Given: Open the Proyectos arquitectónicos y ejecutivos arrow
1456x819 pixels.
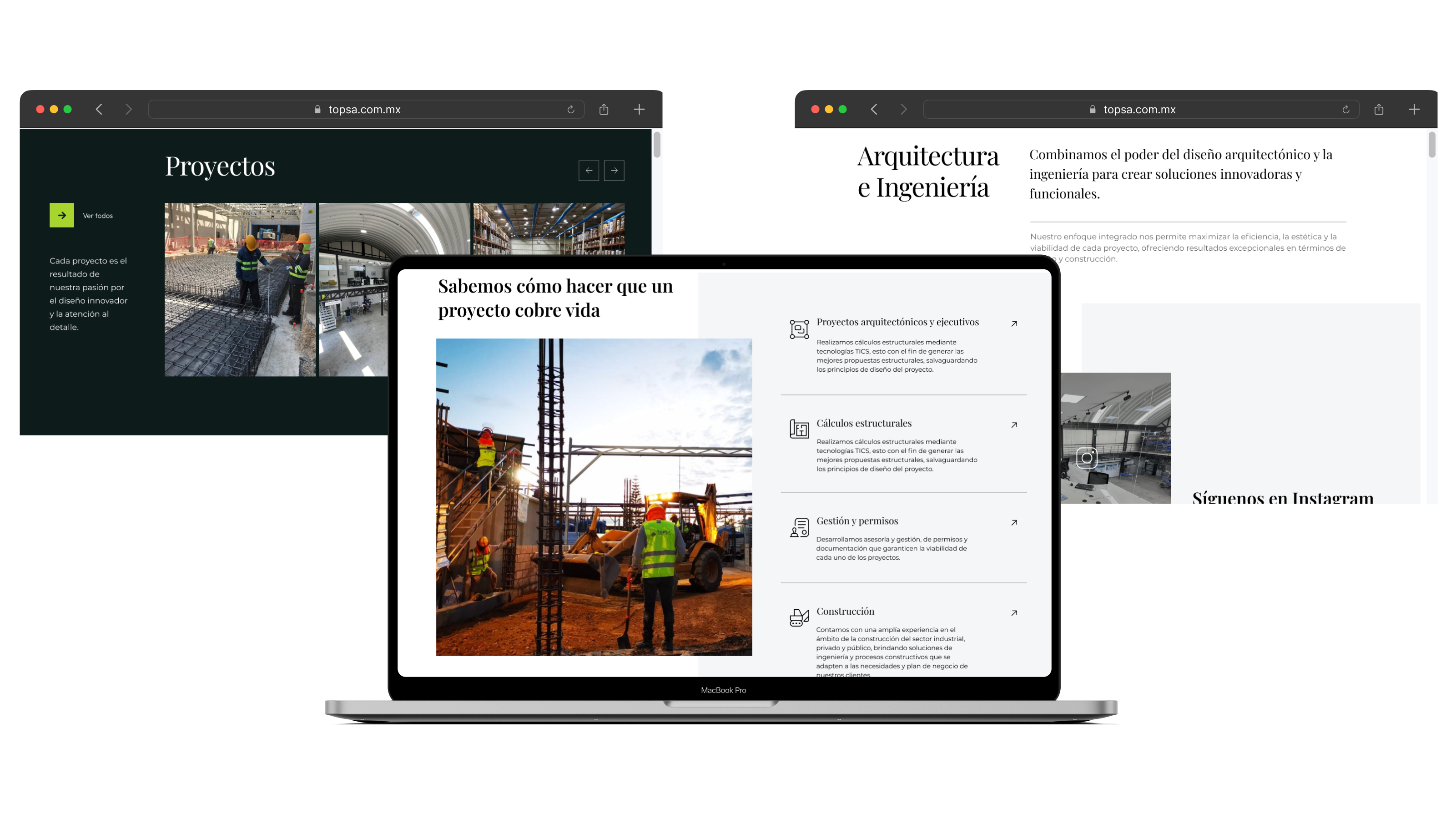Looking at the screenshot, I should click(x=1014, y=324).
